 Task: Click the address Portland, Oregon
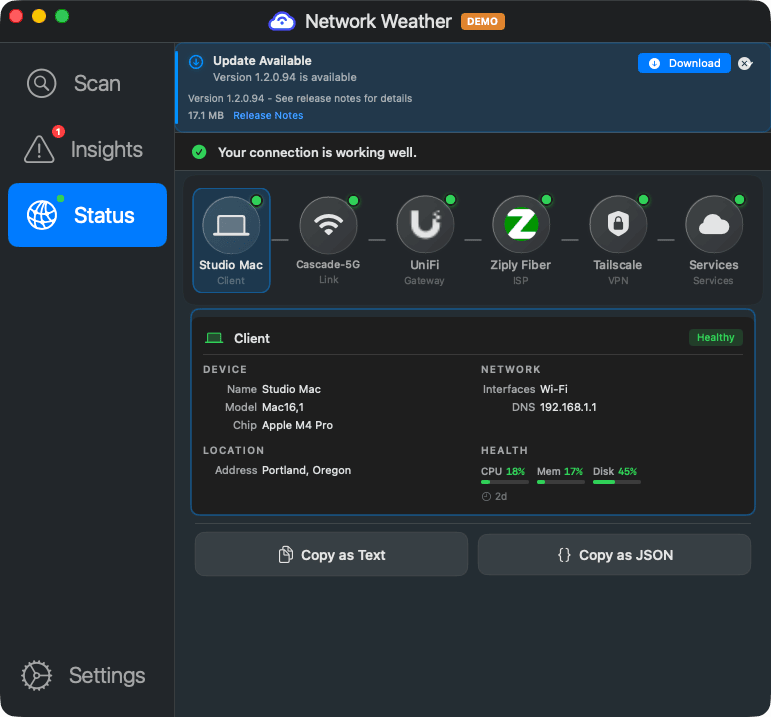306,470
